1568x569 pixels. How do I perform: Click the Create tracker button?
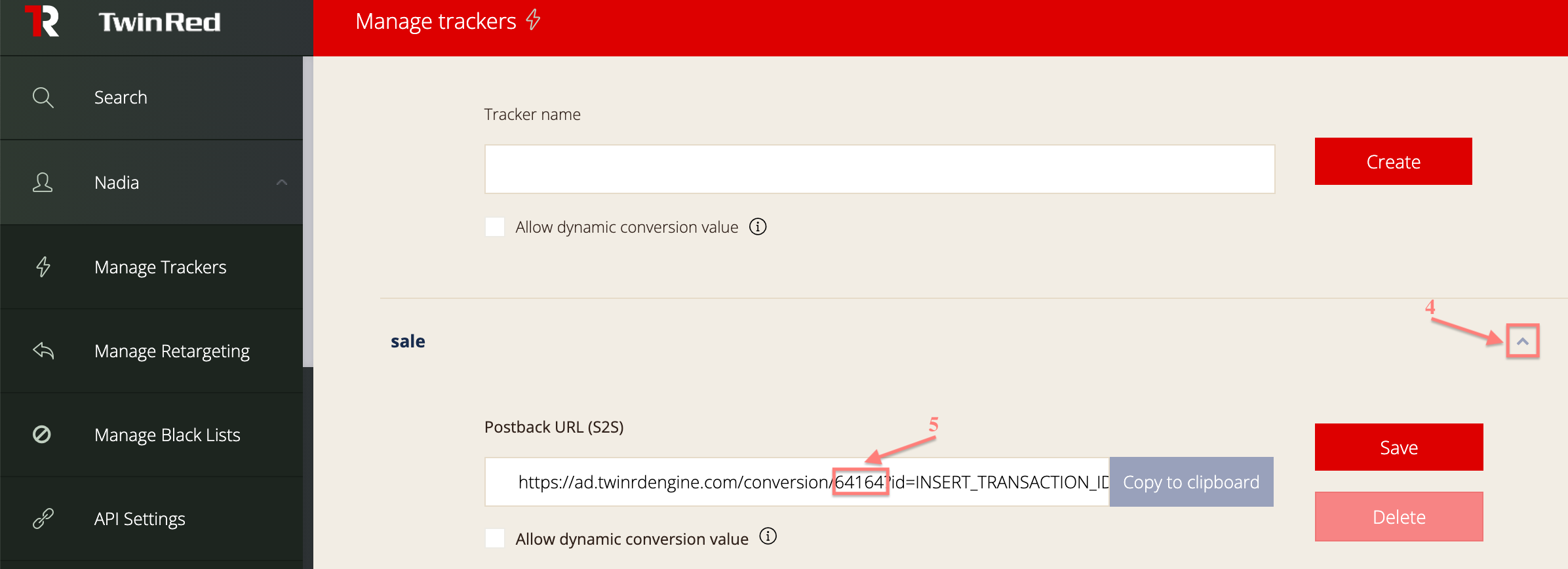[x=1394, y=161]
